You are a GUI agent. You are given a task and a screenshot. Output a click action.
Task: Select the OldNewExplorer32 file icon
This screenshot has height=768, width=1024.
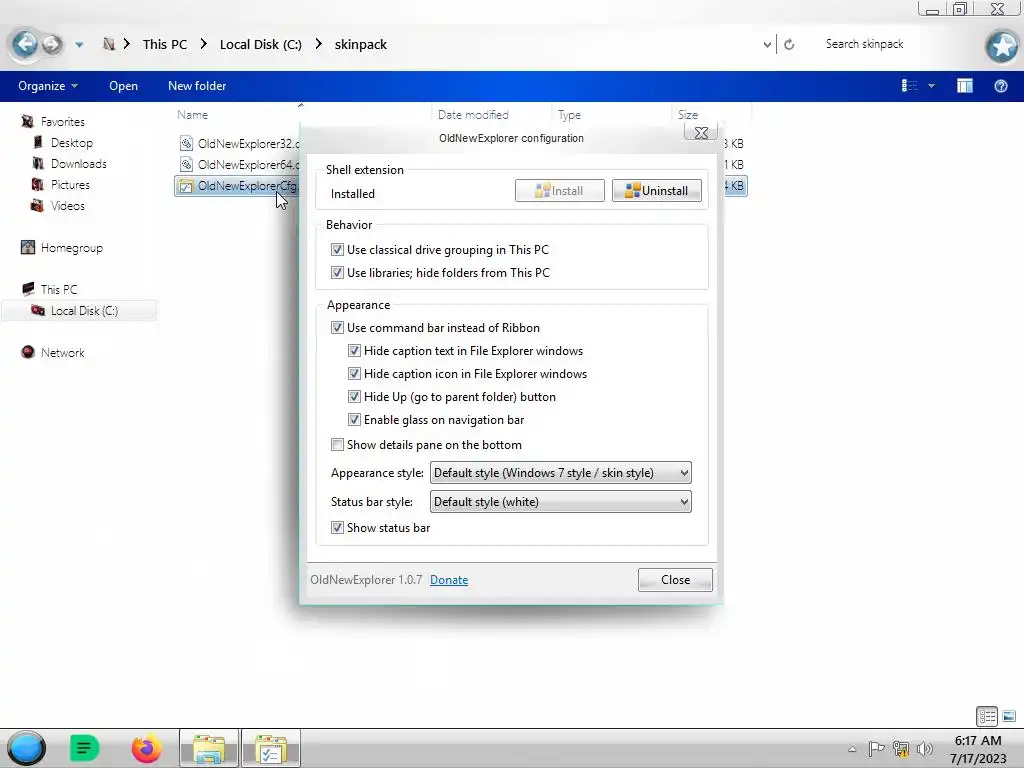pyautogui.click(x=186, y=144)
